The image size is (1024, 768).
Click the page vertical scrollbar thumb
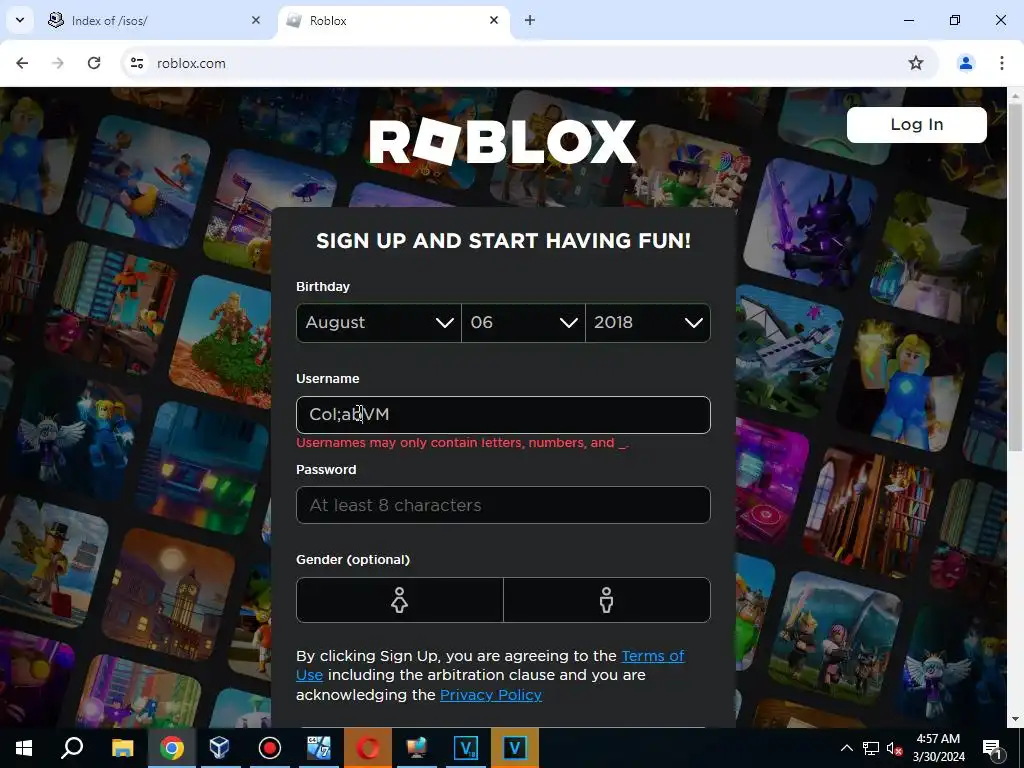tap(1015, 277)
